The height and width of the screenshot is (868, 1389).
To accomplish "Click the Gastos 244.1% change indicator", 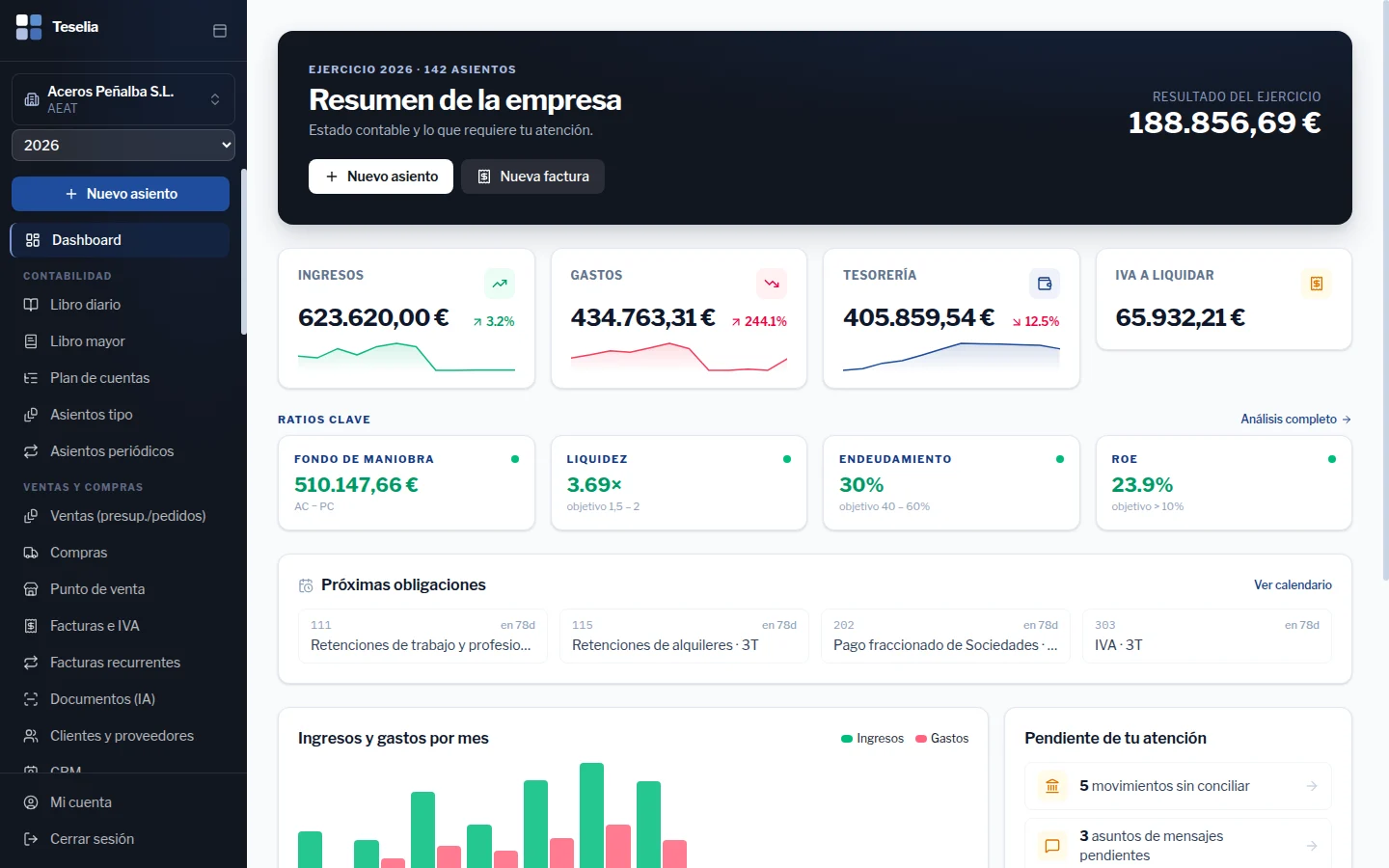I will click(x=759, y=321).
